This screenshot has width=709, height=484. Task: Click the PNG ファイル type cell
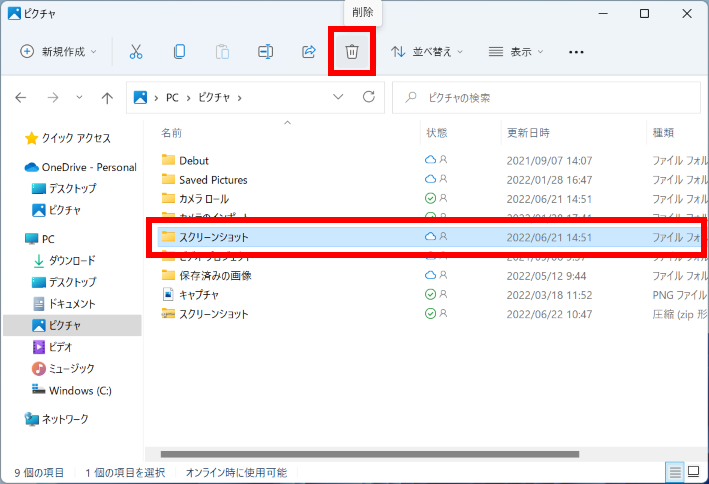point(679,295)
